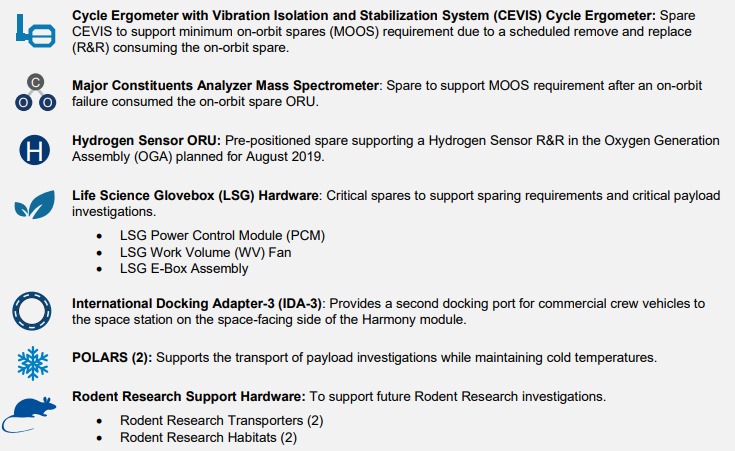Select the LSG E-Box Assembly bullet

[x=184, y=269]
